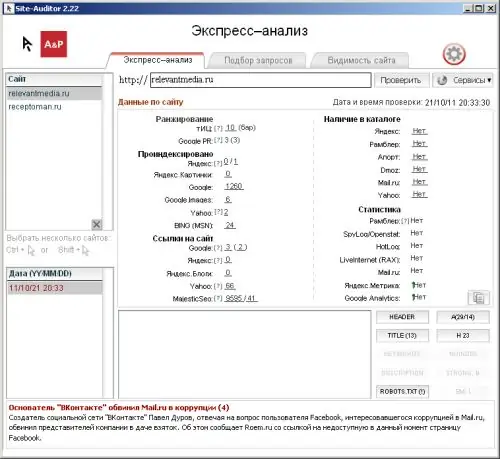Open the Яндекс Блоги 0 link
The width and height of the screenshot is (500, 459).
pyautogui.click(x=228, y=273)
